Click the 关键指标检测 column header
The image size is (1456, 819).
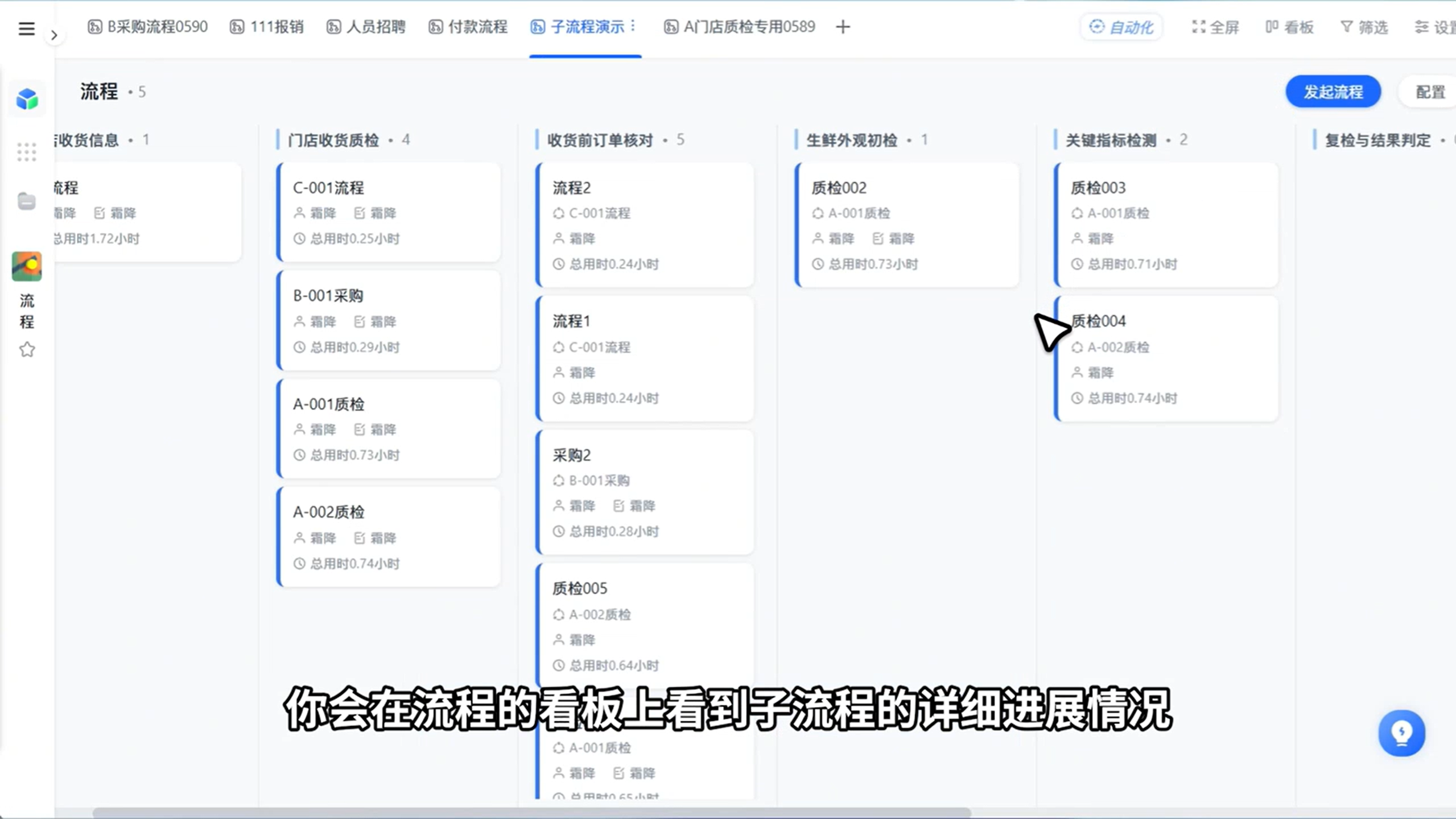[1111, 140]
